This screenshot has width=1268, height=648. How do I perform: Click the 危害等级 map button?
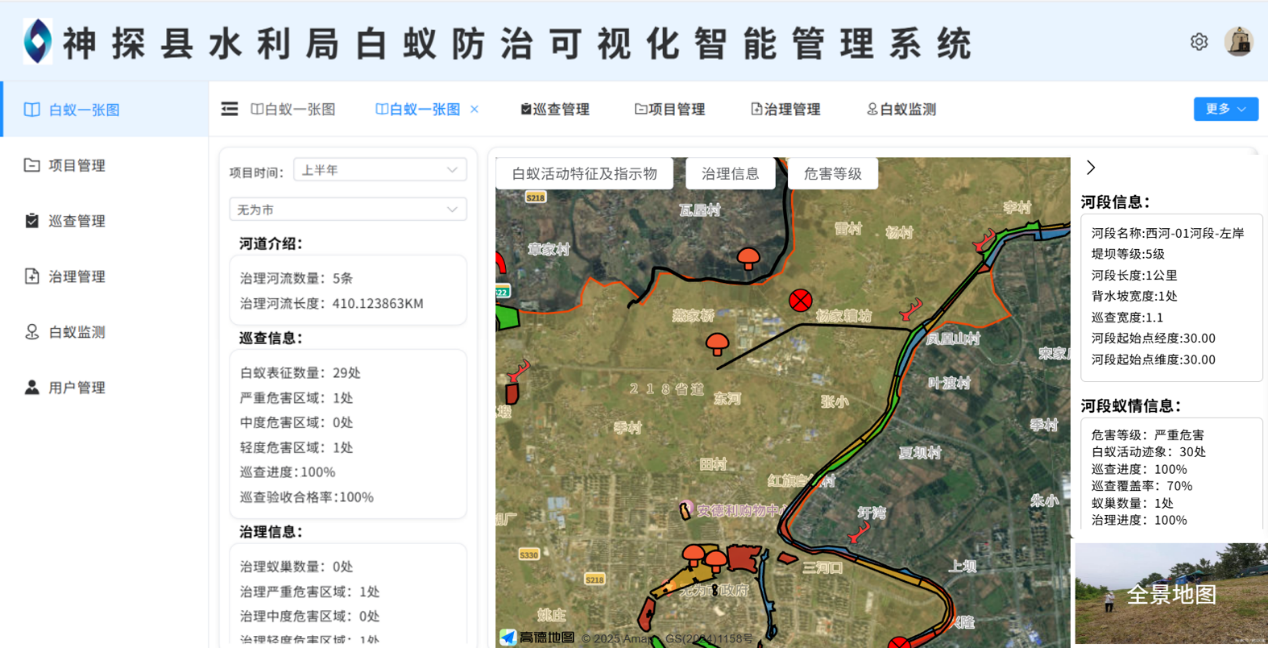[x=833, y=173]
